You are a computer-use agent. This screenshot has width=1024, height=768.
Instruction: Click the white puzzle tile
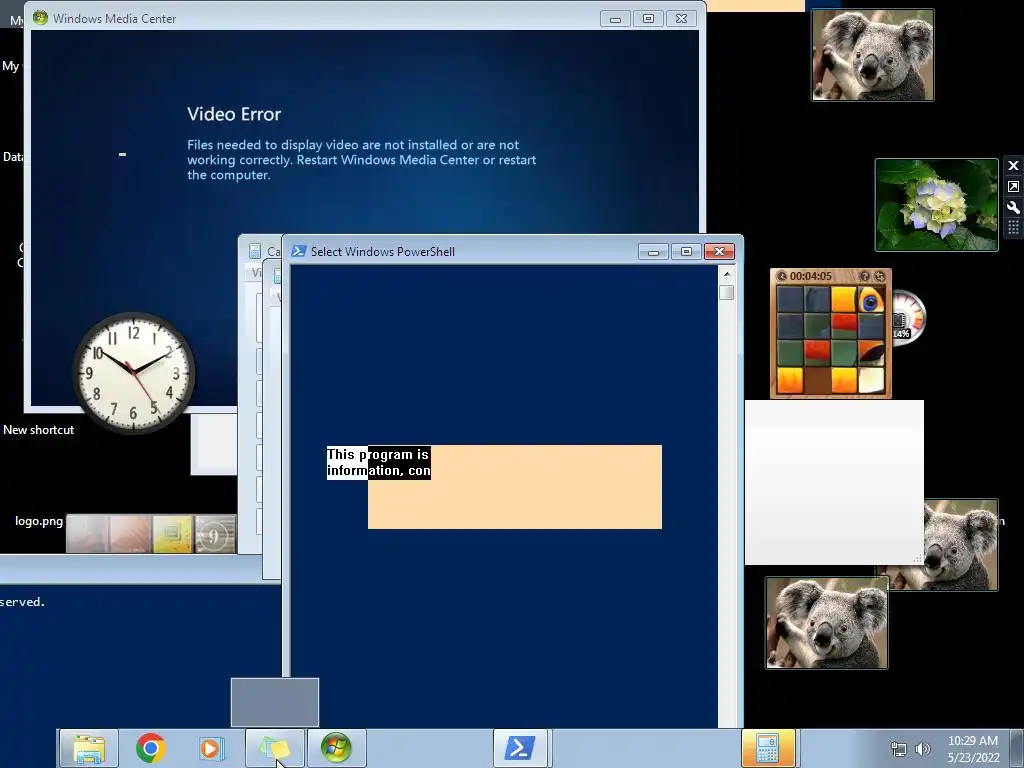point(871,380)
